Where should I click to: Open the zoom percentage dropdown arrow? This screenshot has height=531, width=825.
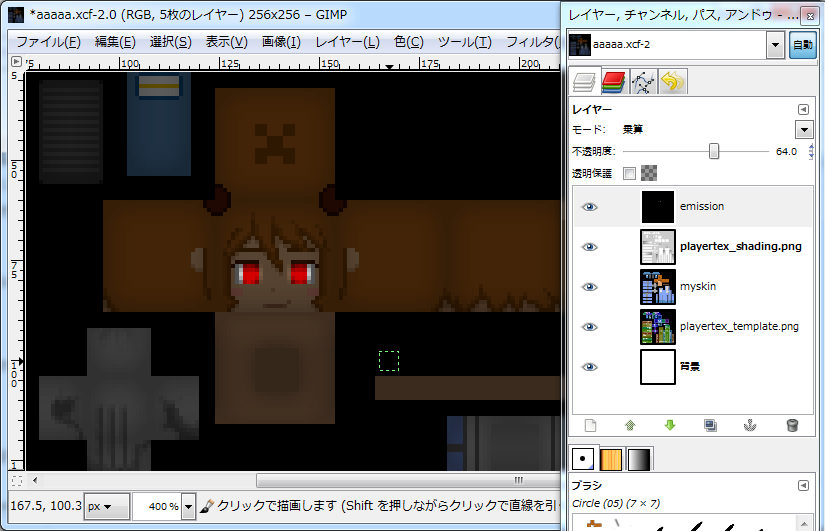coord(188,507)
